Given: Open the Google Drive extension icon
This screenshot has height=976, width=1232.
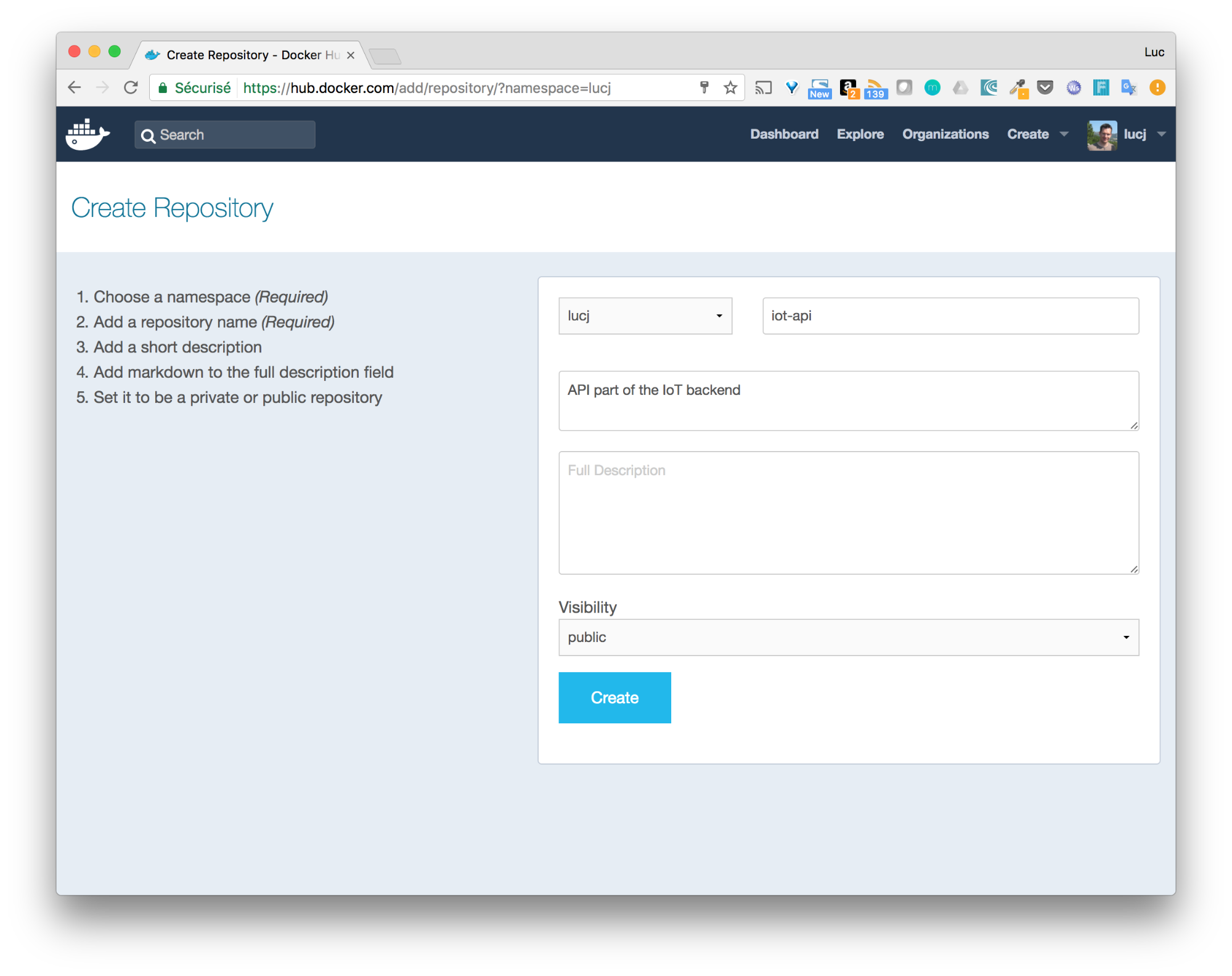Looking at the screenshot, I should click(960, 87).
